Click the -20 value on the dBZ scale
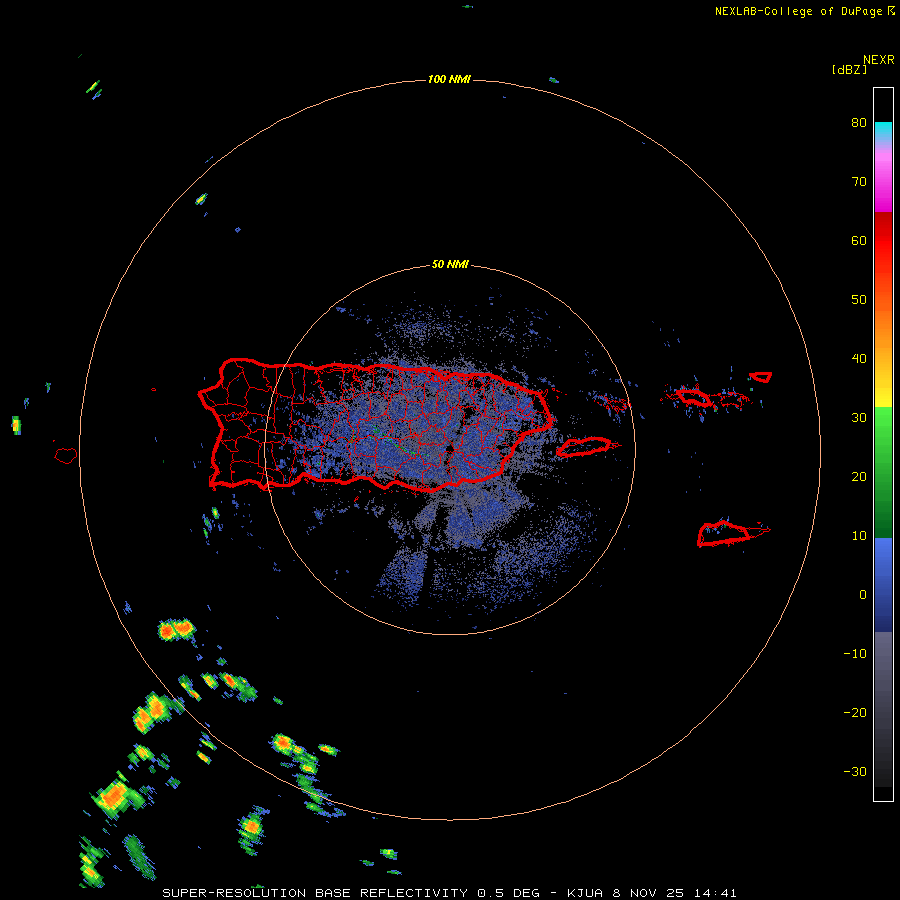Viewport: 900px width, 900px height. [855, 713]
